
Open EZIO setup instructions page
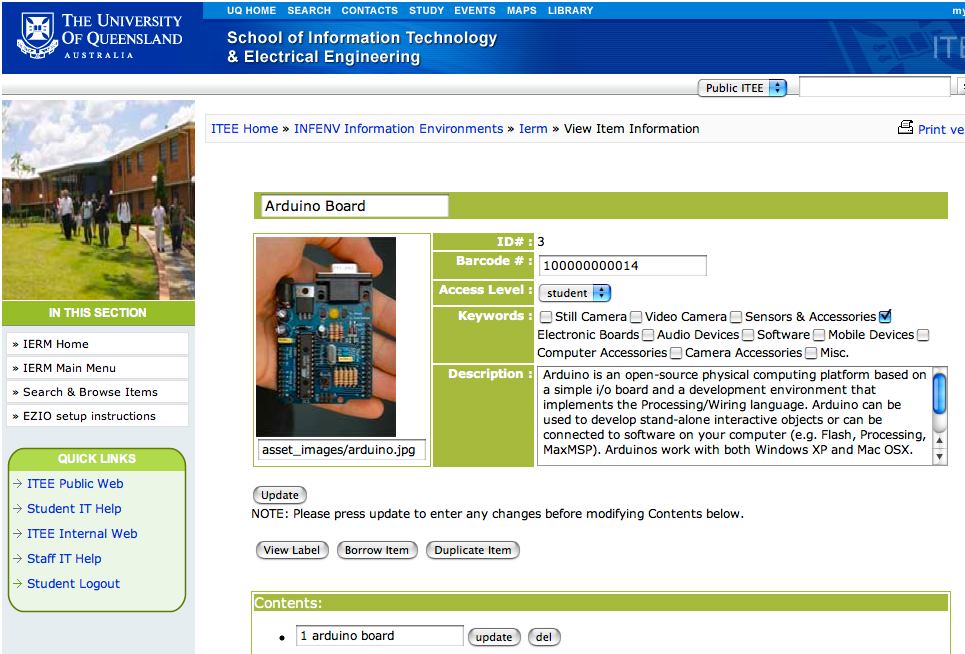click(97, 416)
